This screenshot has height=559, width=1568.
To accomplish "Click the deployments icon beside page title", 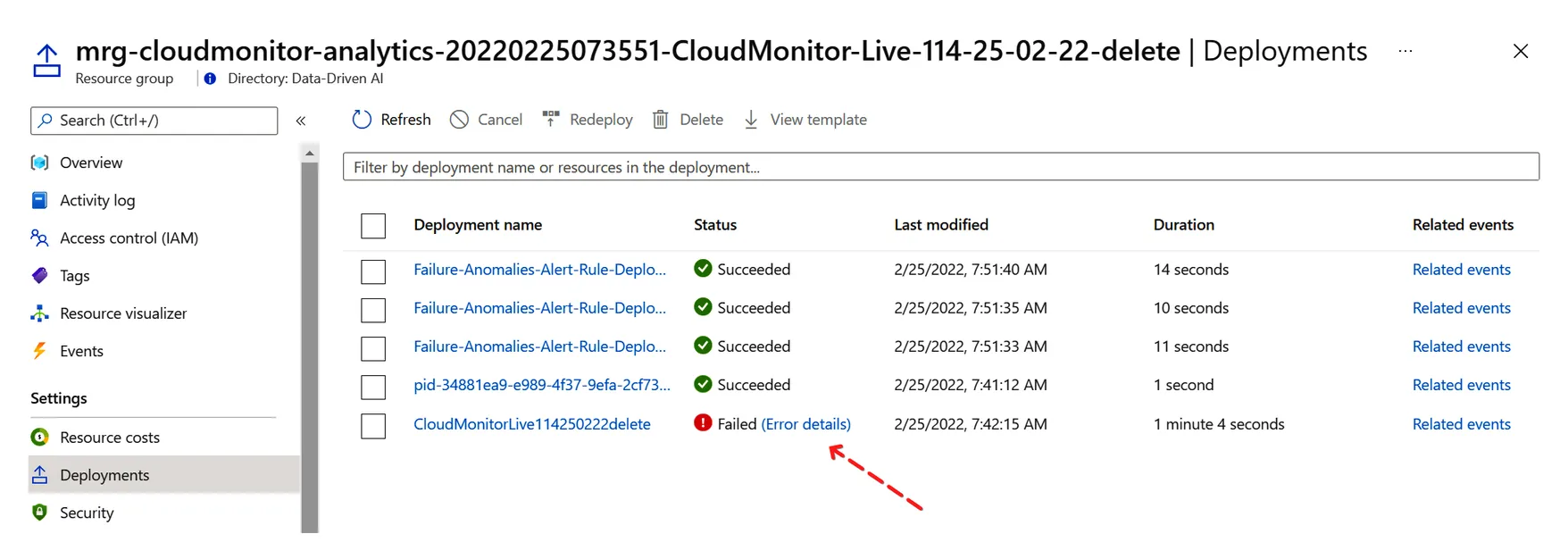I will coord(46,61).
